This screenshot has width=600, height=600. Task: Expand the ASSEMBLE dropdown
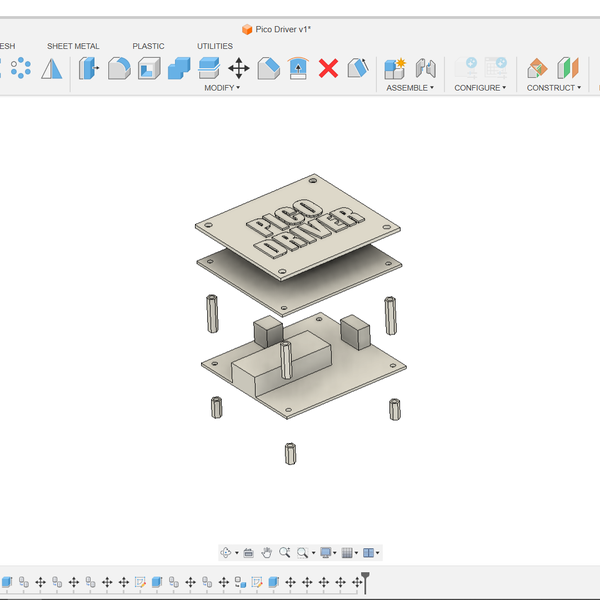pos(410,88)
